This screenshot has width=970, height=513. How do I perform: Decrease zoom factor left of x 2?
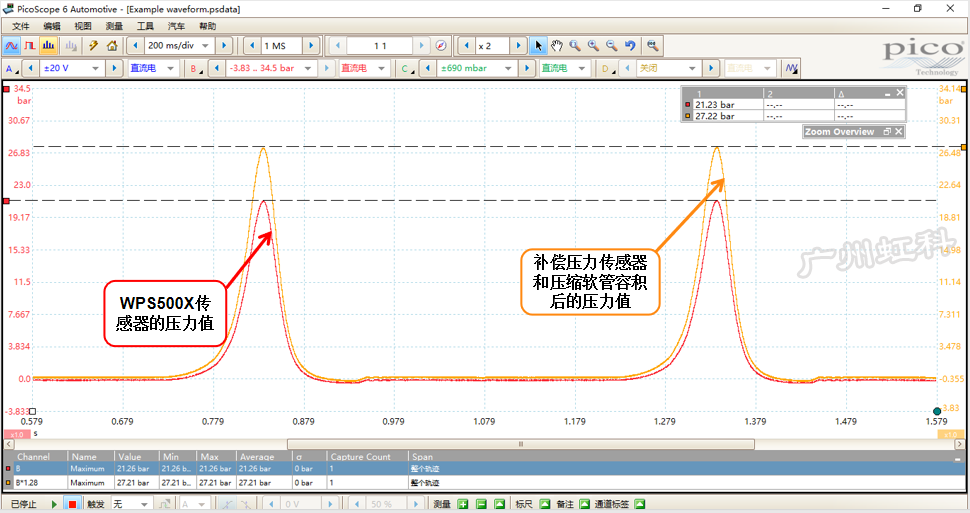click(x=466, y=46)
